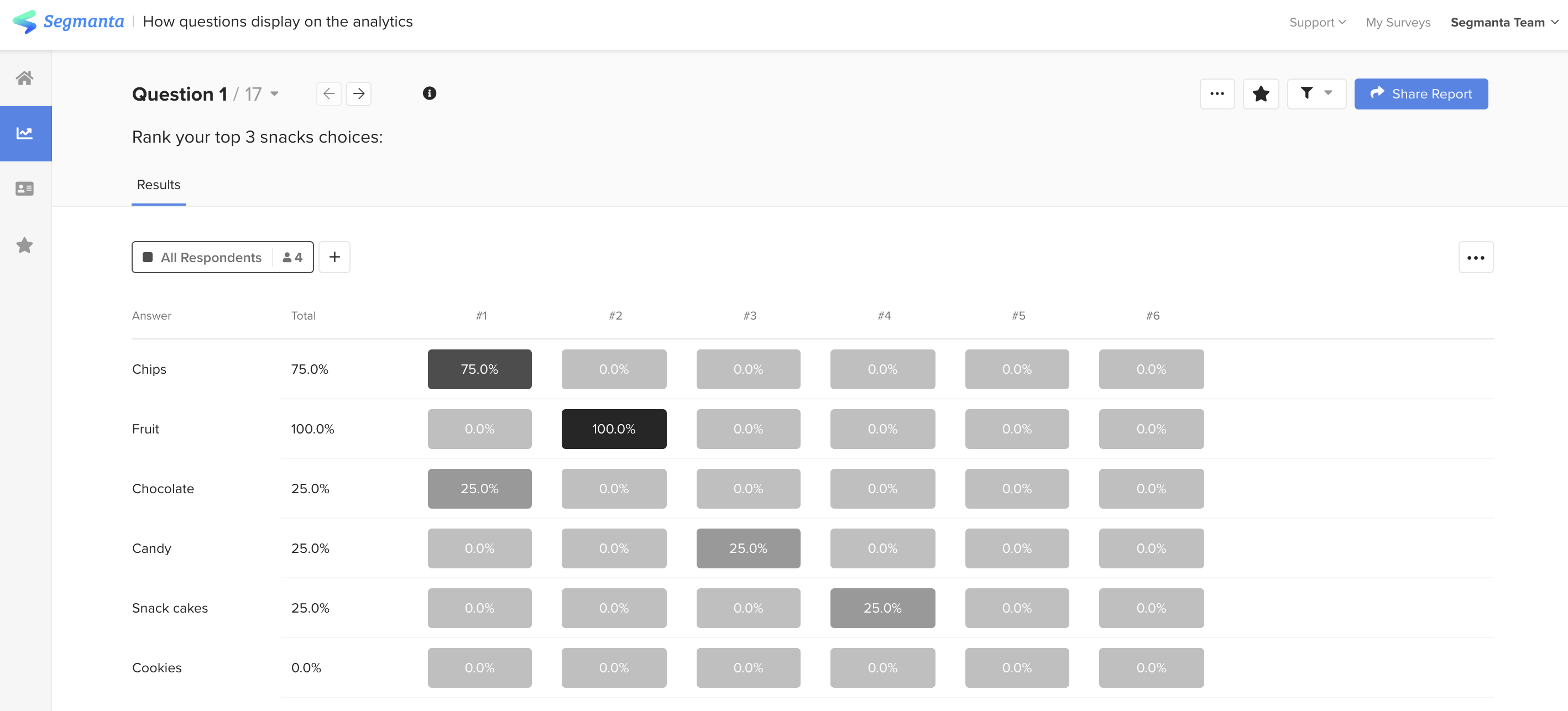Click the Share Report button
Screen dimensions: 1568x711
click(1421, 94)
